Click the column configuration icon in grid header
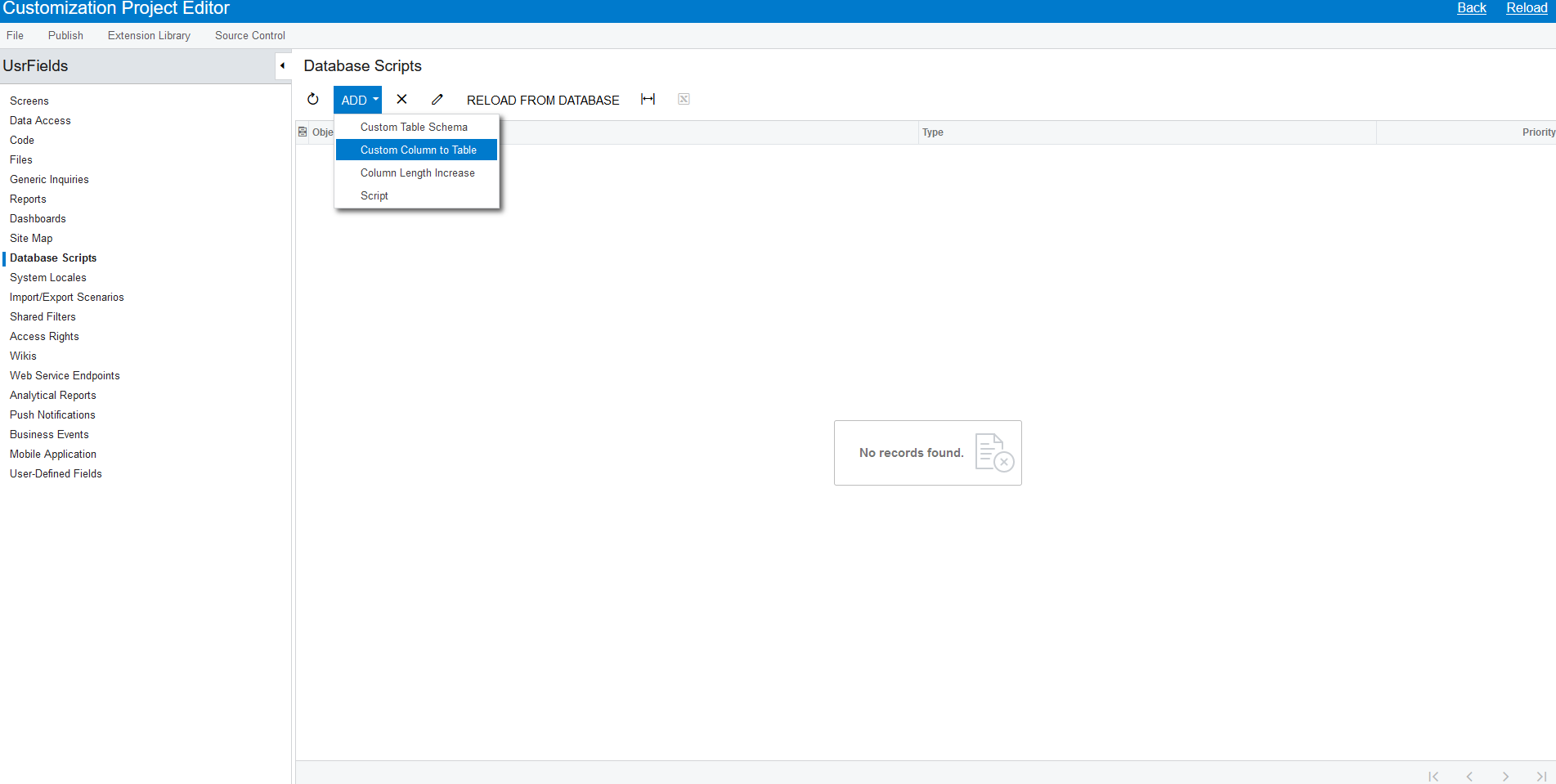This screenshot has width=1556, height=784. [x=302, y=132]
